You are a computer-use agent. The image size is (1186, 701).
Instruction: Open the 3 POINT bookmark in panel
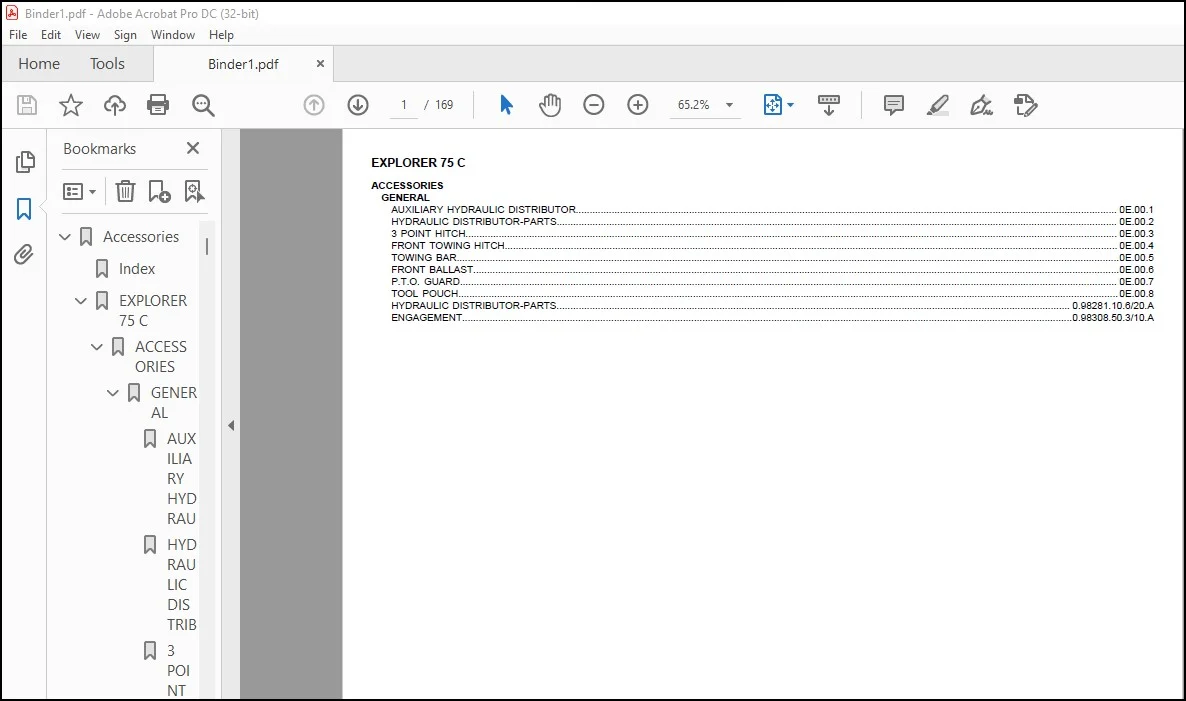pyautogui.click(x=178, y=671)
